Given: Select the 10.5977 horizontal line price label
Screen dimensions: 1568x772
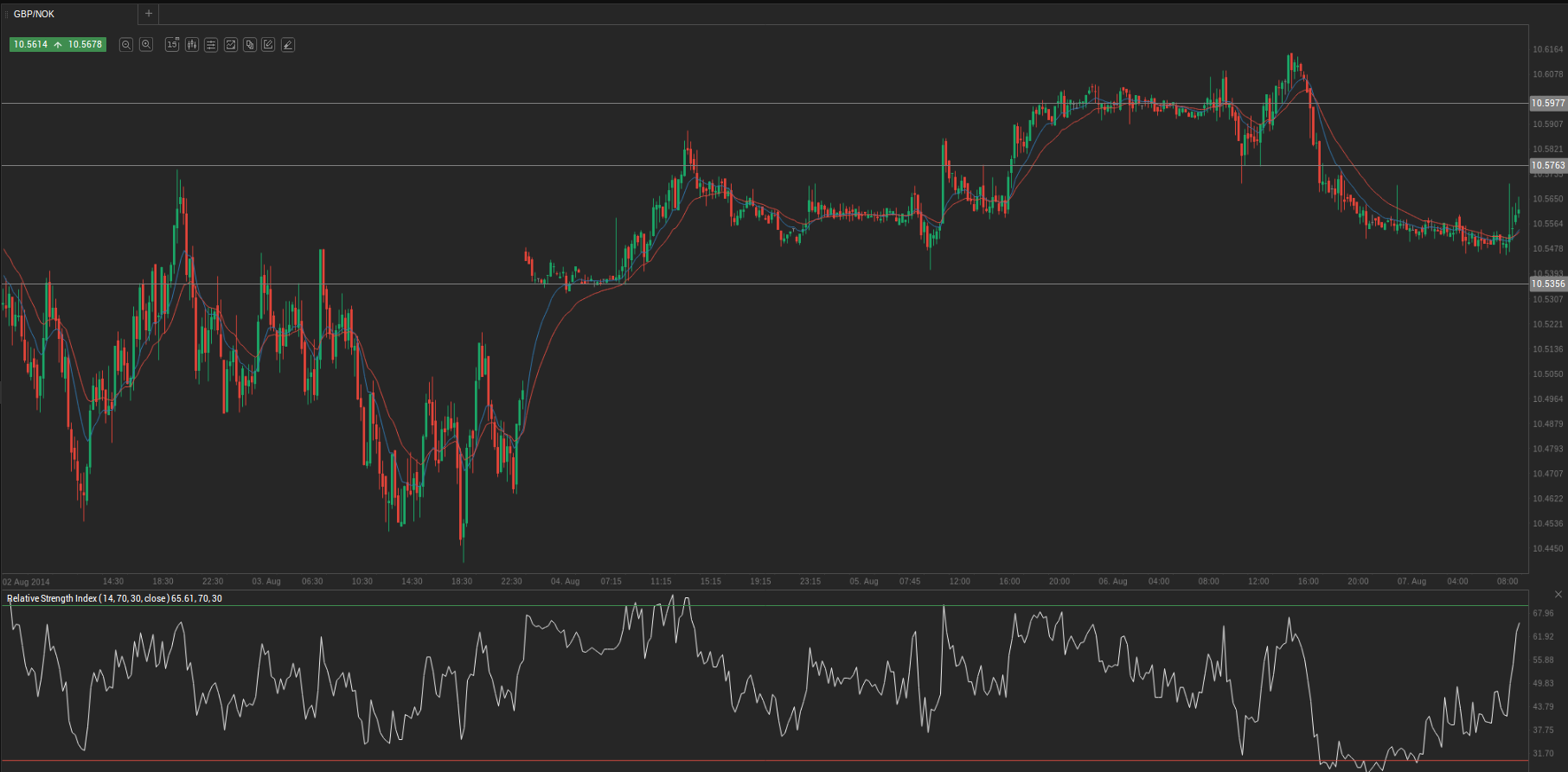Looking at the screenshot, I should click(1548, 103).
